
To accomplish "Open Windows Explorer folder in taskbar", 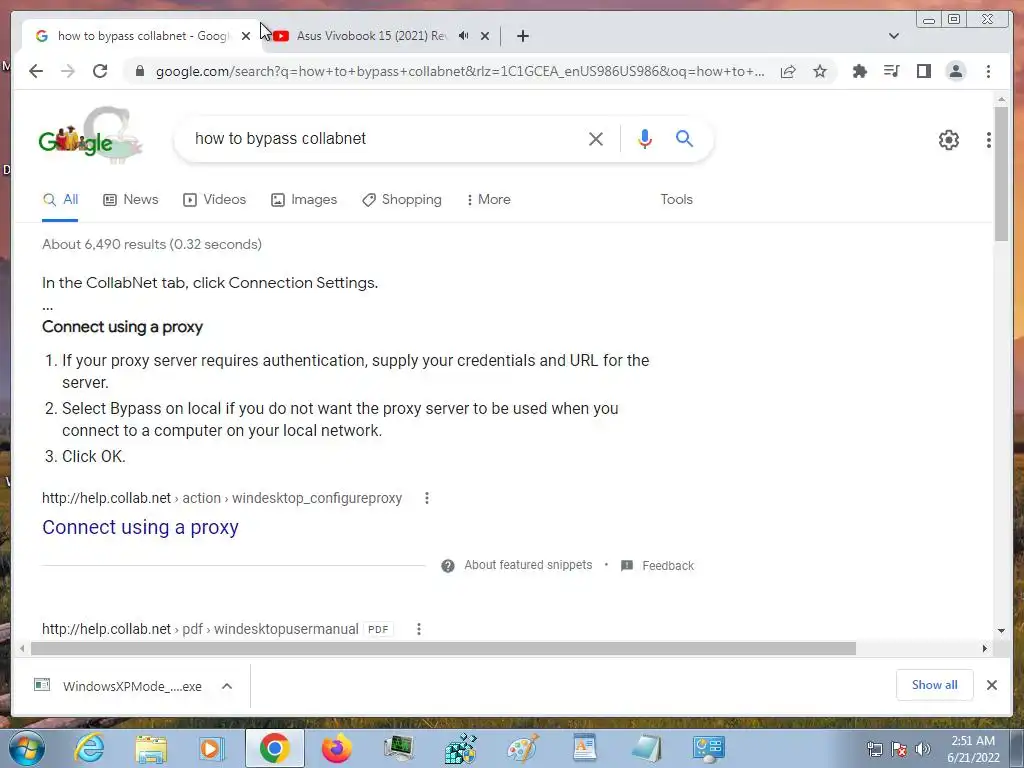I will click(151, 748).
